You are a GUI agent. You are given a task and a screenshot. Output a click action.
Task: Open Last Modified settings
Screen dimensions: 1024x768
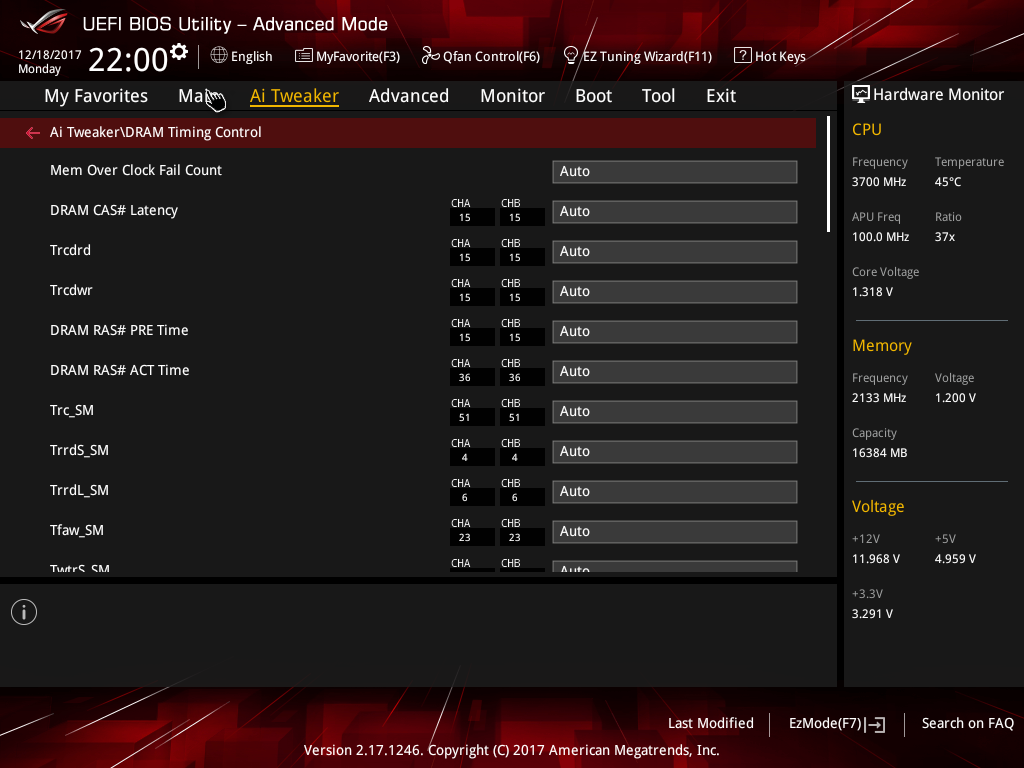pyautogui.click(x=711, y=724)
